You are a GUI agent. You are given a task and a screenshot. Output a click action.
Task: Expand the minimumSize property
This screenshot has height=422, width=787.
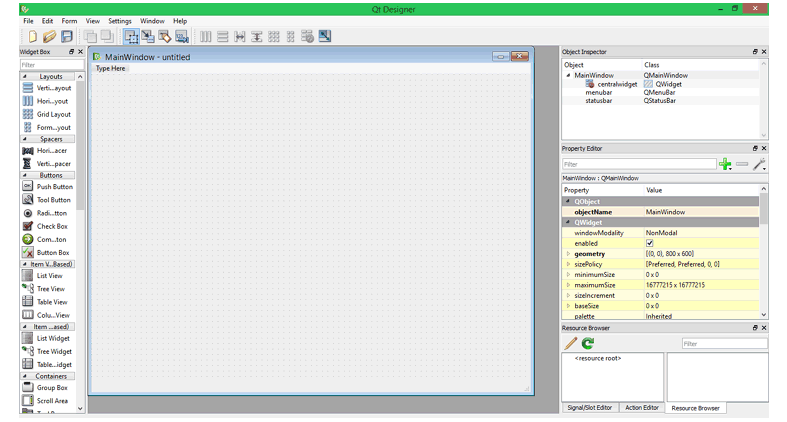click(568, 275)
